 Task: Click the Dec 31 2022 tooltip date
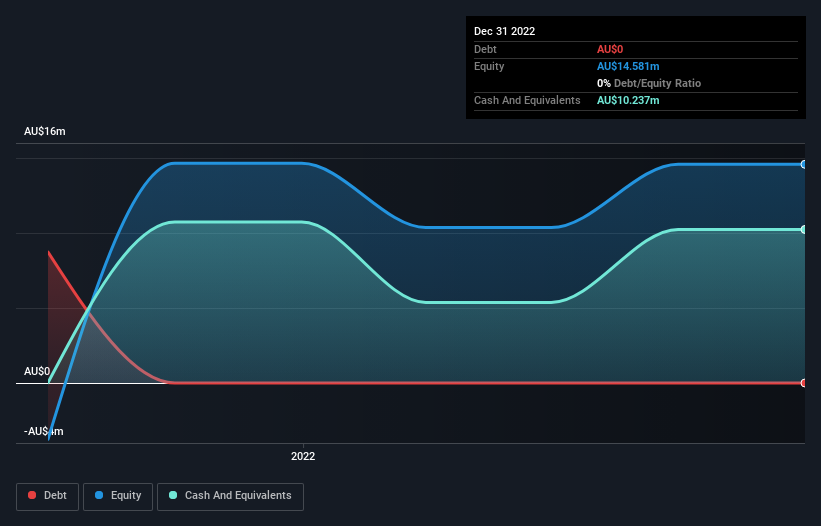504,31
